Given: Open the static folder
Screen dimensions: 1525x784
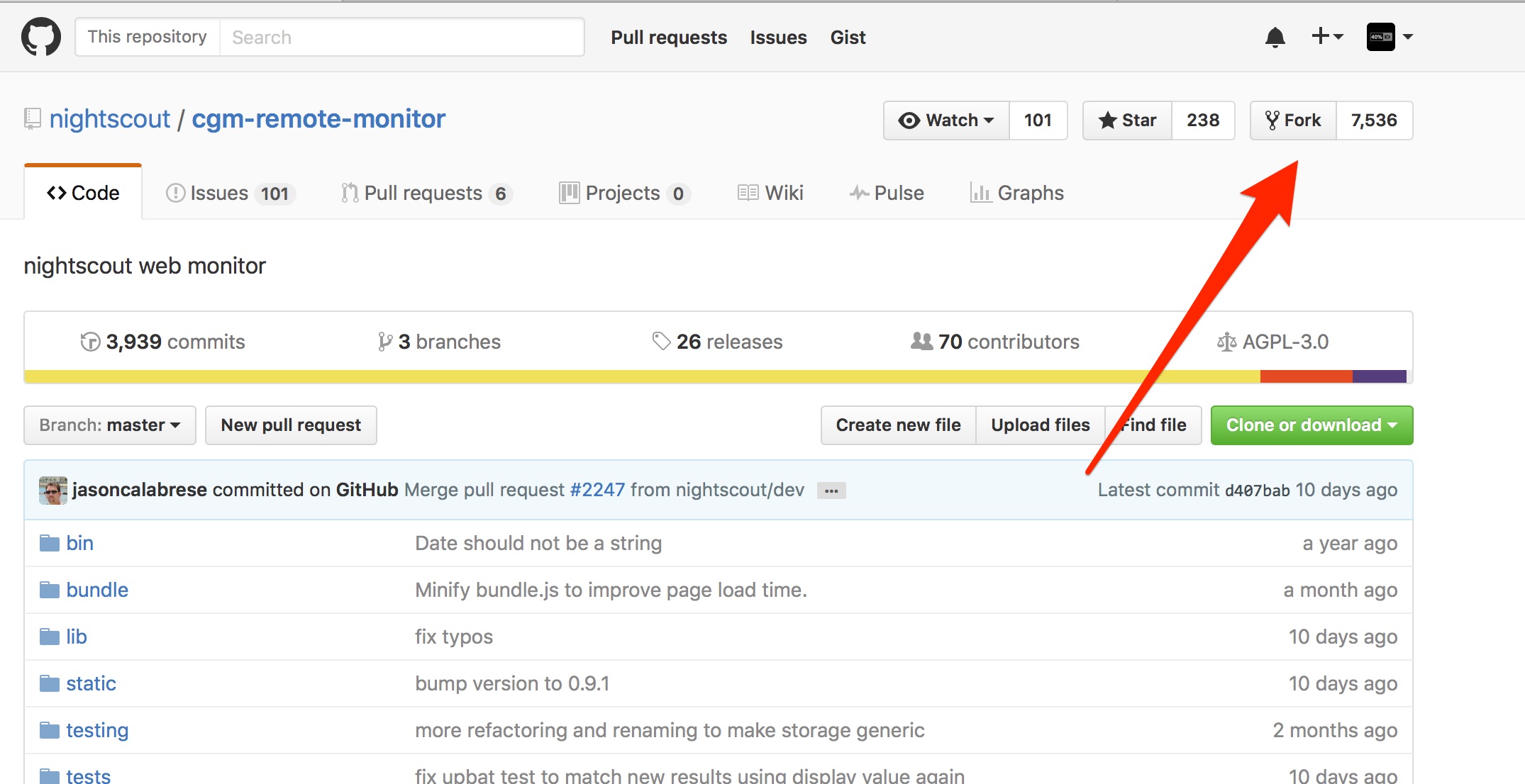Looking at the screenshot, I should coord(91,683).
